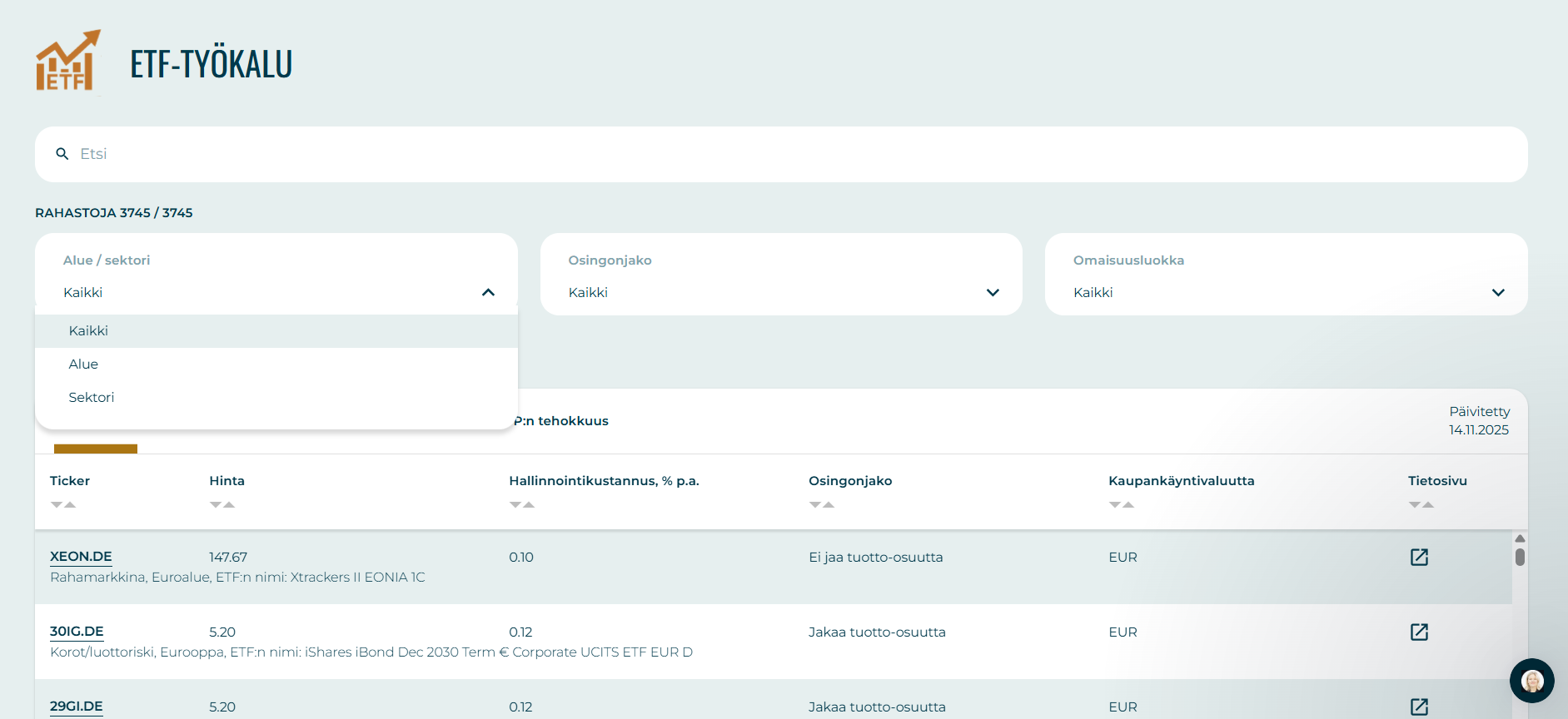This screenshot has width=1568, height=719.
Task: Open 29GI.DE info page external link icon
Action: (1419, 707)
